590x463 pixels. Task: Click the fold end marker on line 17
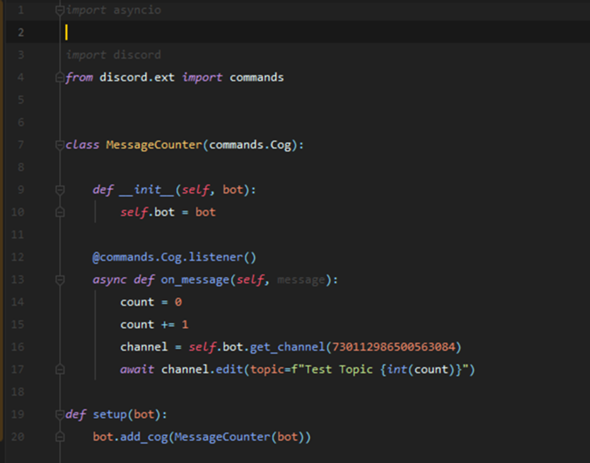(x=60, y=369)
